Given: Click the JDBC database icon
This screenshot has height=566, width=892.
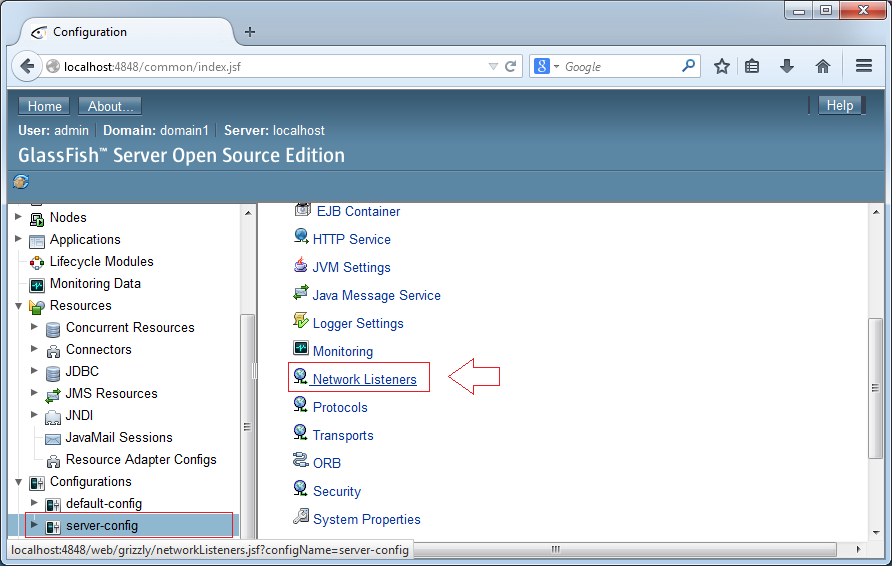Looking at the screenshot, I should [x=53, y=373].
